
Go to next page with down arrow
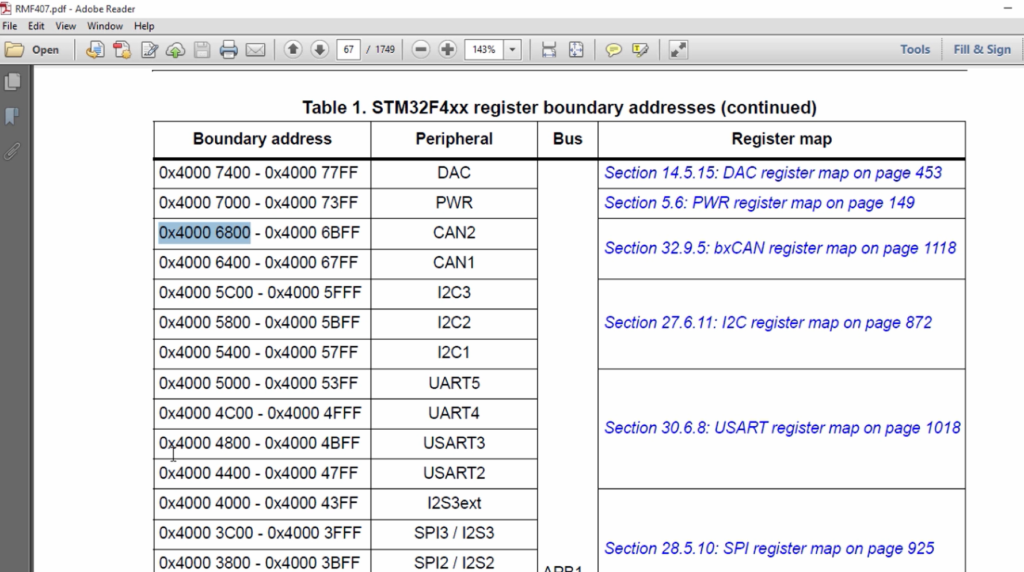(x=319, y=50)
